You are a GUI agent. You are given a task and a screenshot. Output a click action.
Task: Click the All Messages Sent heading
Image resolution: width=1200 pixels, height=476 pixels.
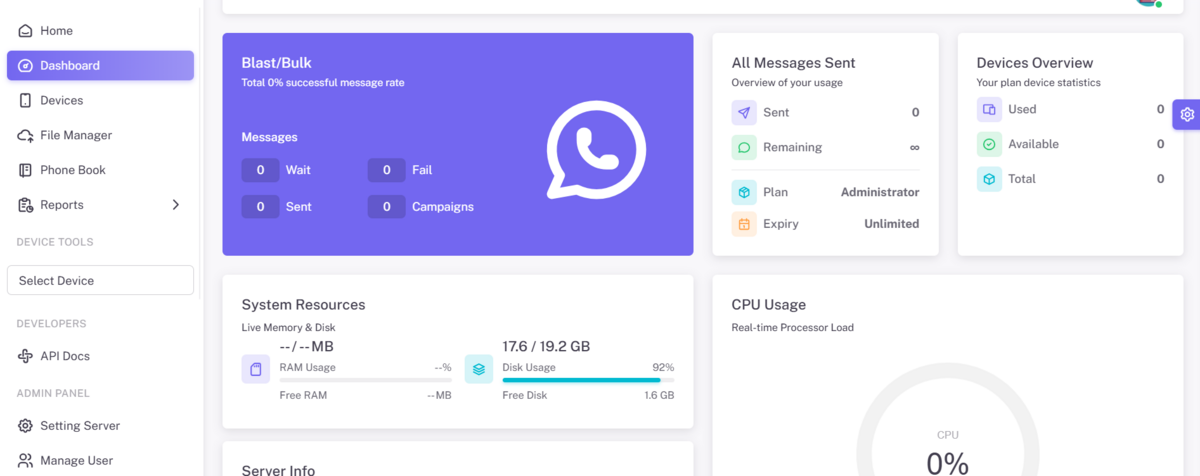793,63
